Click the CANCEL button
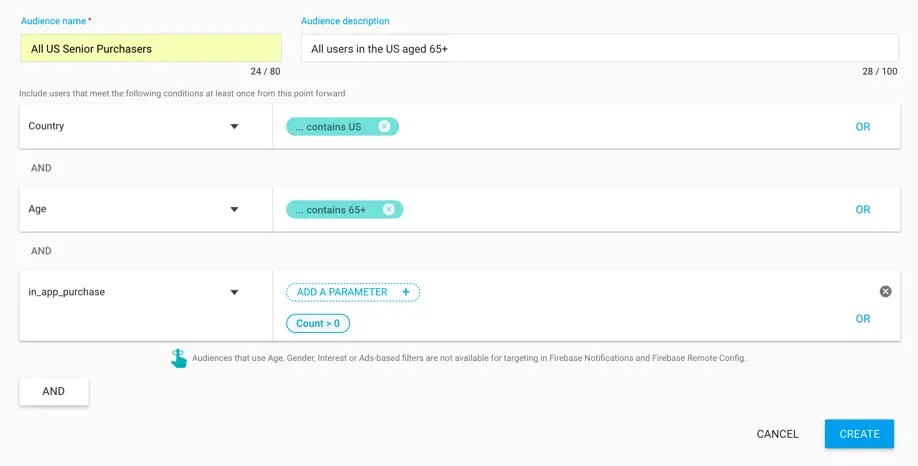Viewport: 918px width, 466px height. click(777, 434)
